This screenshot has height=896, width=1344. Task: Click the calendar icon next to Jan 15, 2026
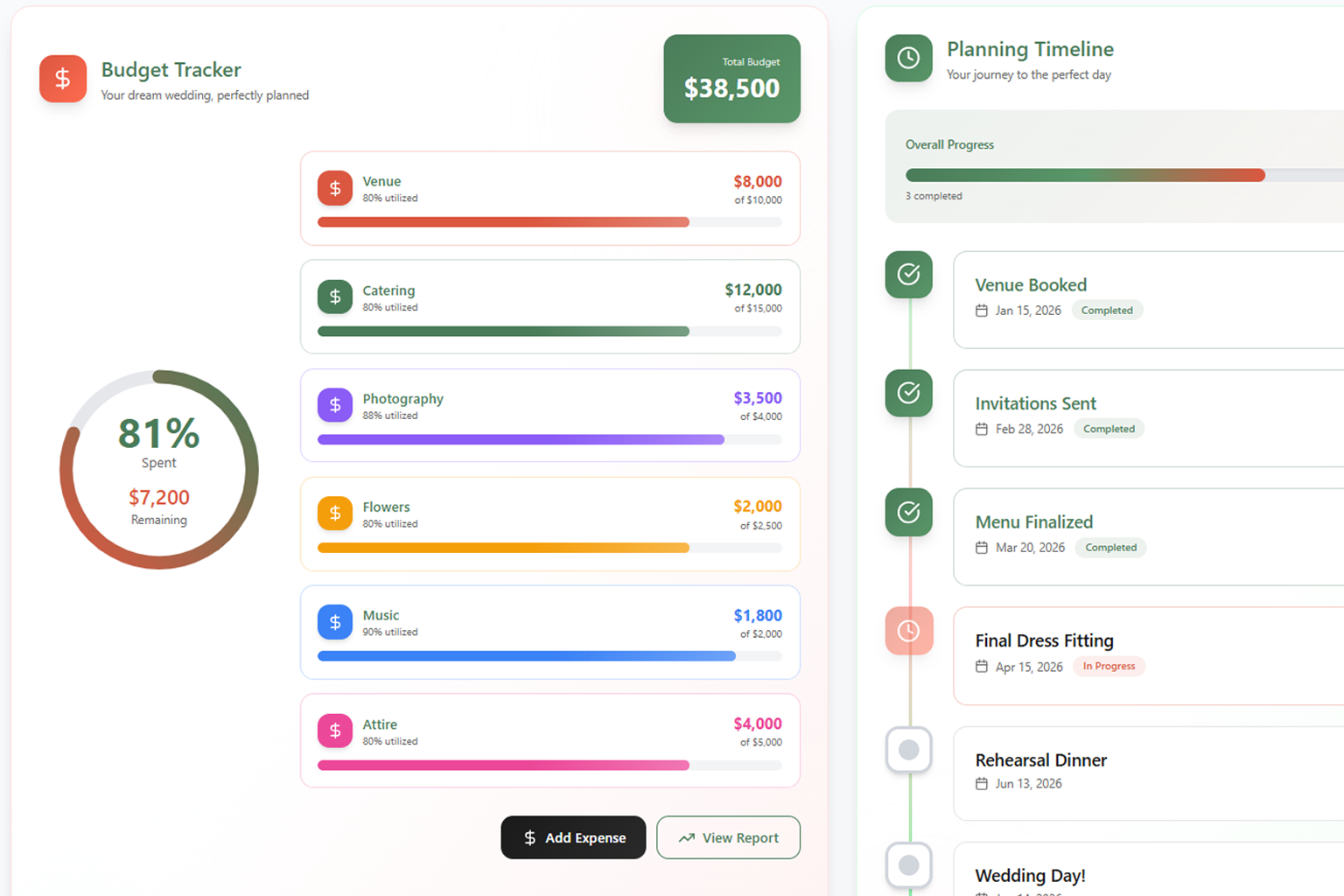[982, 310]
